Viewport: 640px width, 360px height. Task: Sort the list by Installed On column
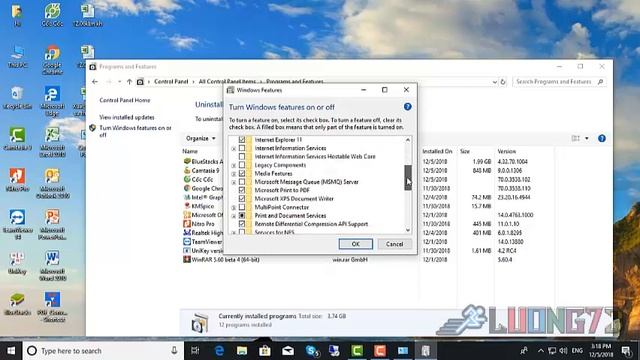tap(437, 151)
